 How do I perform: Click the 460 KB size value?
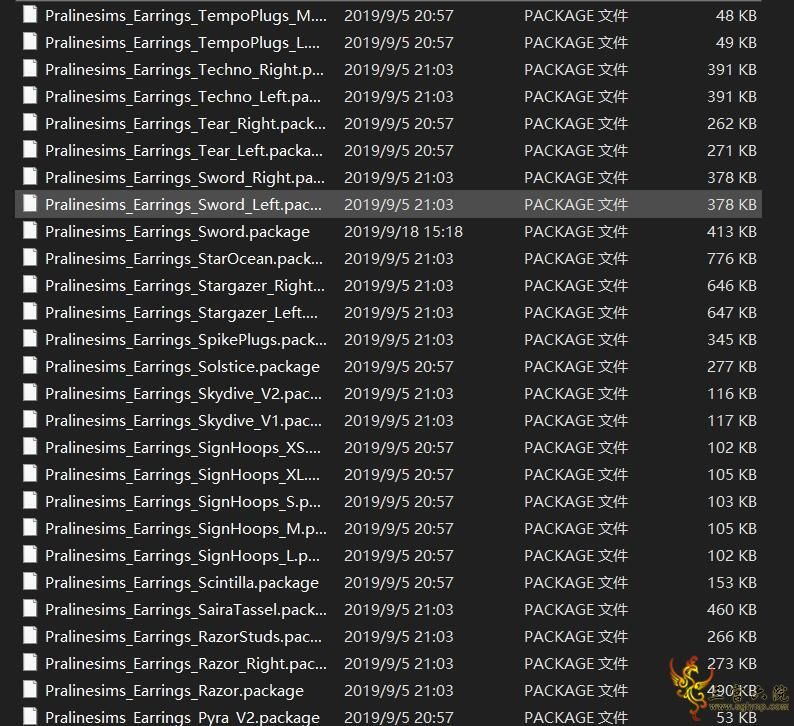coord(732,610)
